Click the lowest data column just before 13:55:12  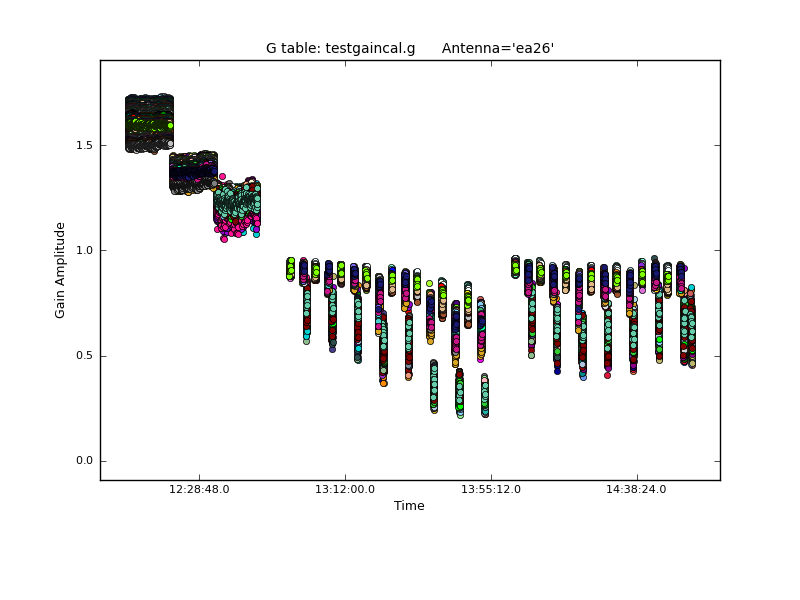[485, 396]
